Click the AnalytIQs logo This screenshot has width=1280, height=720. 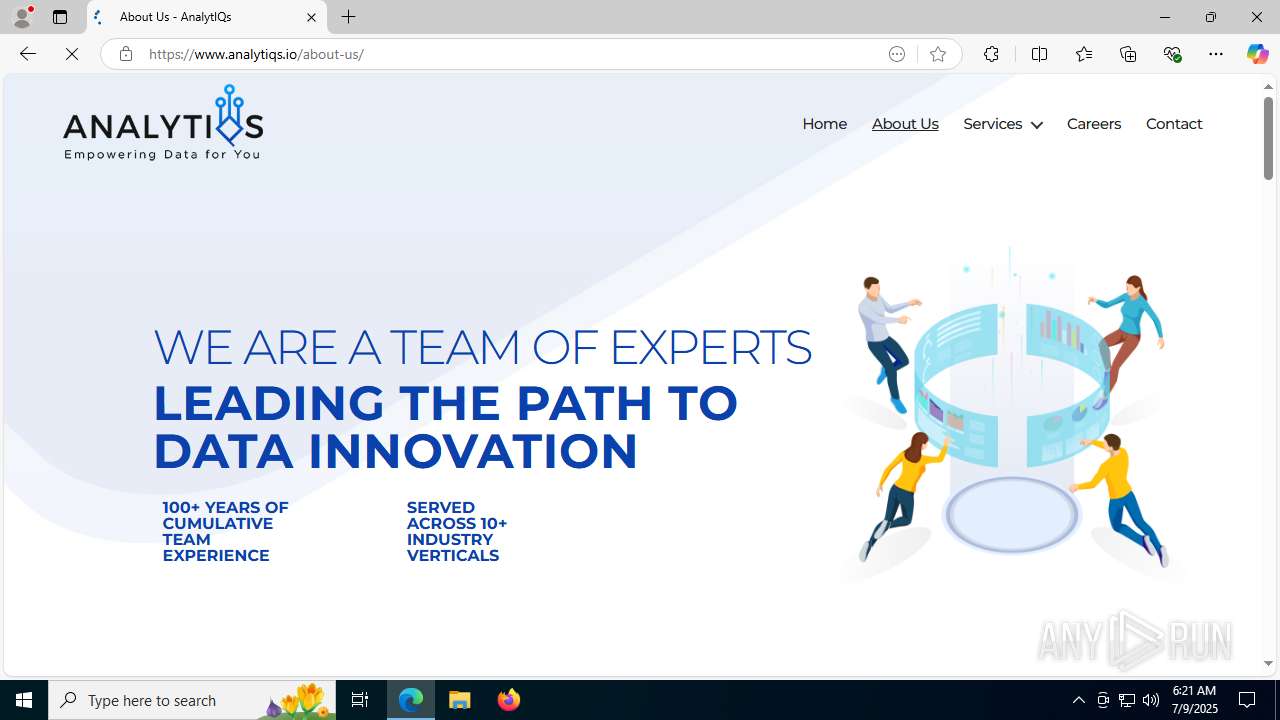click(163, 122)
